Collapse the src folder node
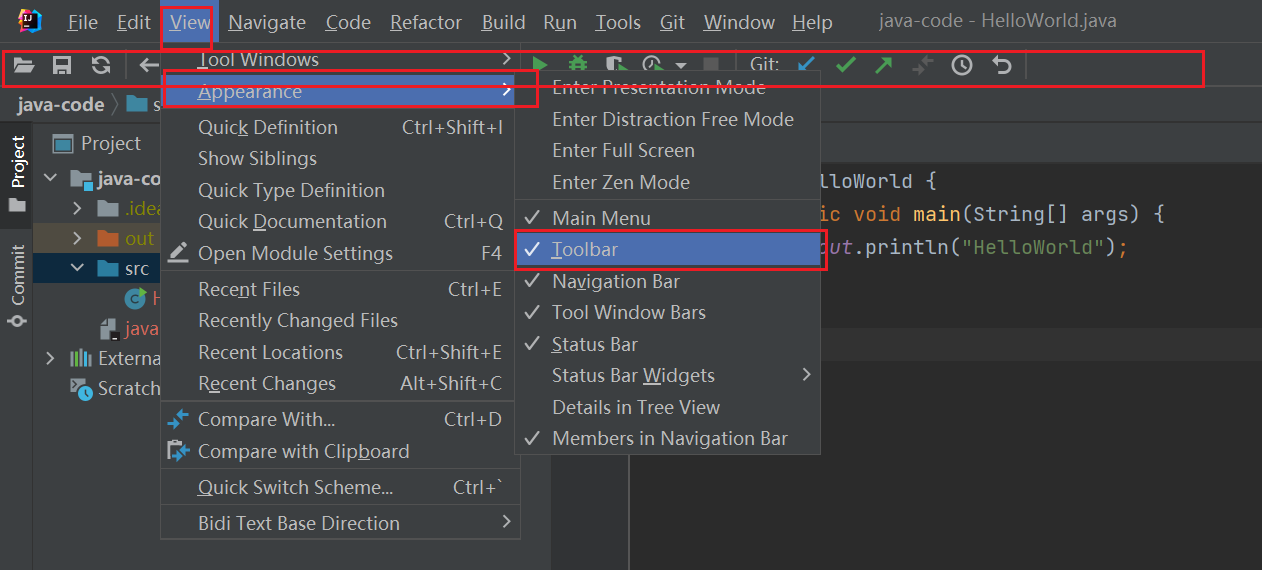The width and height of the screenshot is (1262, 570). click(x=78, y=269)
